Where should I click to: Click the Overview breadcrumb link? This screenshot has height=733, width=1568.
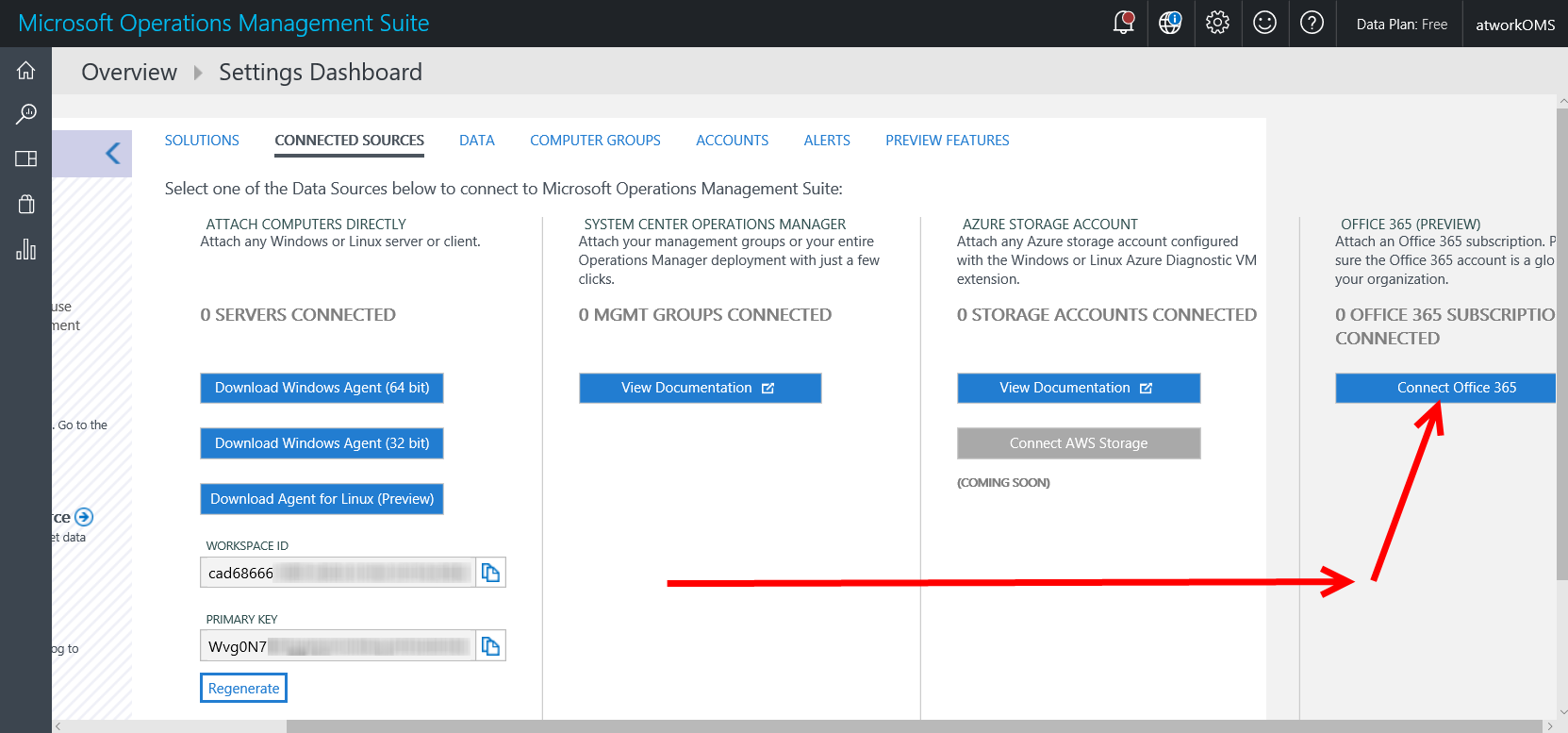129,73
